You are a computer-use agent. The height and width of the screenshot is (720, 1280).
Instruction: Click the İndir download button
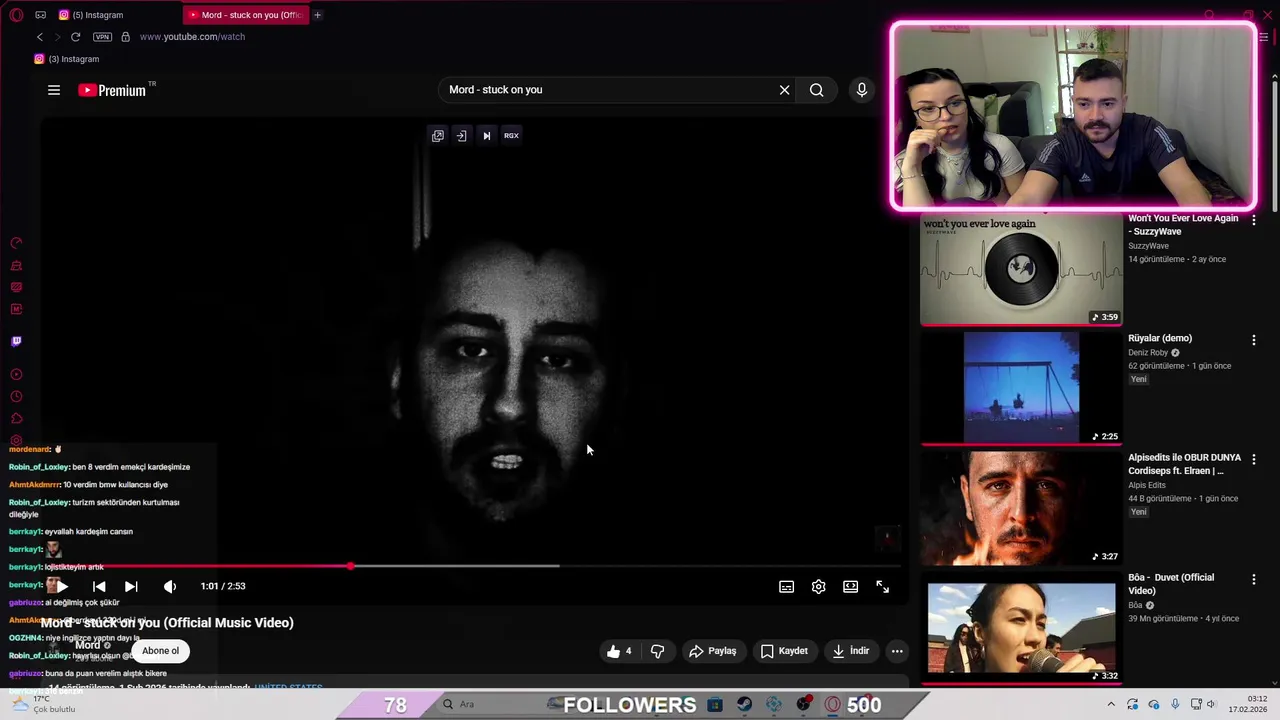(851, 651)
